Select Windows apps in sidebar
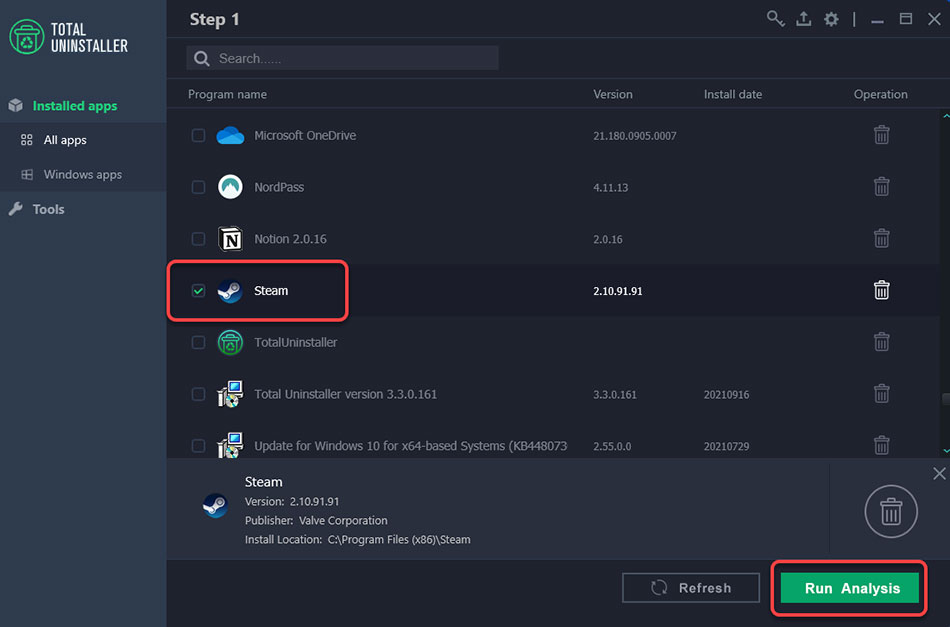This screenshot has width=950, height=627. [x=83, y=174]
